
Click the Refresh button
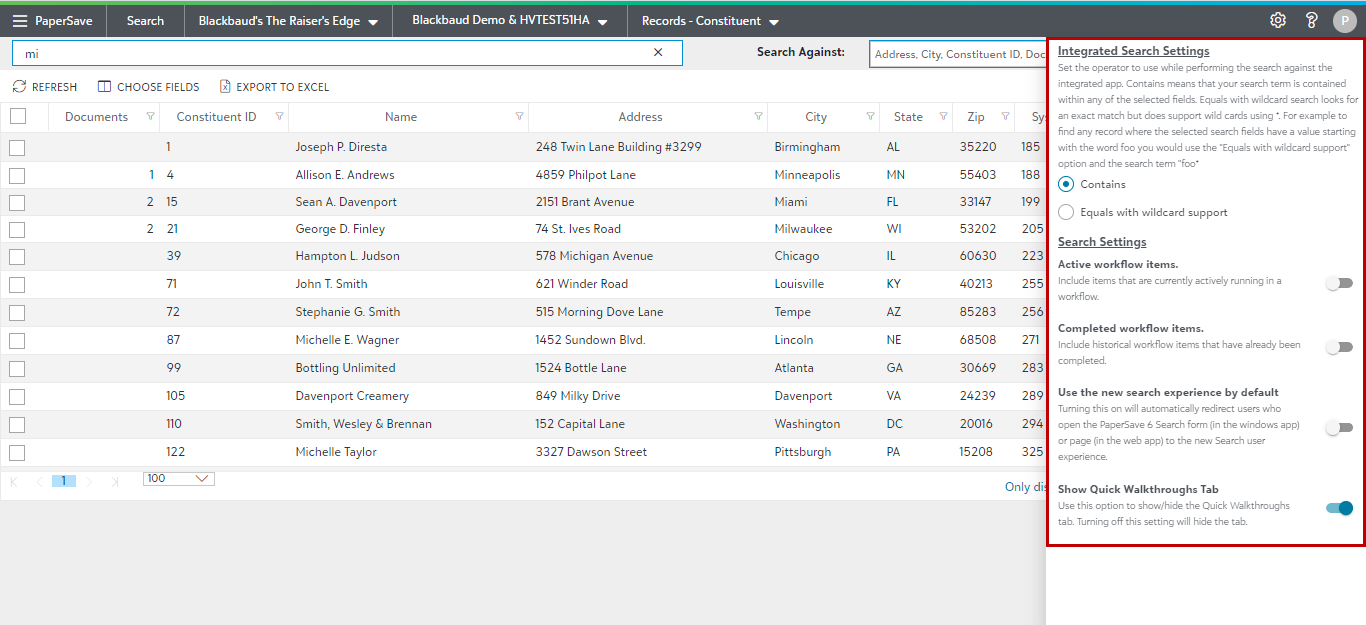(x=45, y=87)
